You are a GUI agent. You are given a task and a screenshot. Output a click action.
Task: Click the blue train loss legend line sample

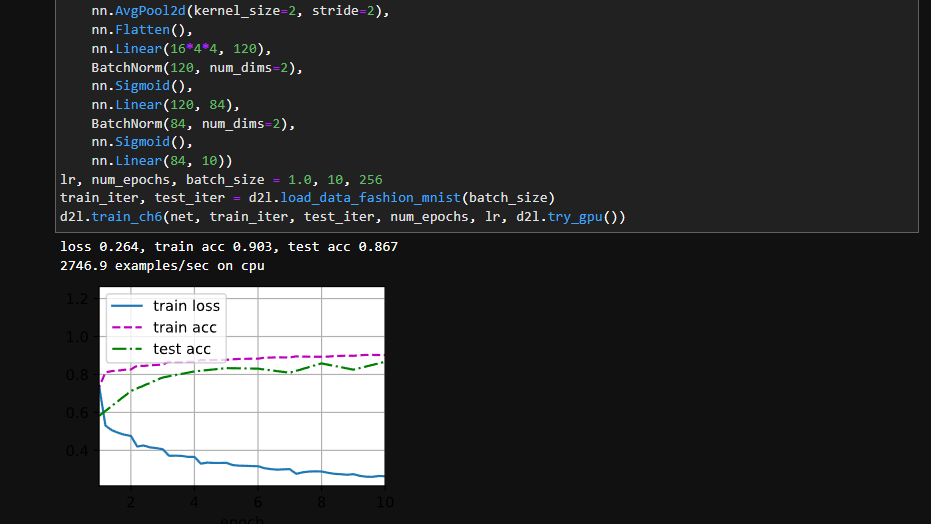(128, 306)
